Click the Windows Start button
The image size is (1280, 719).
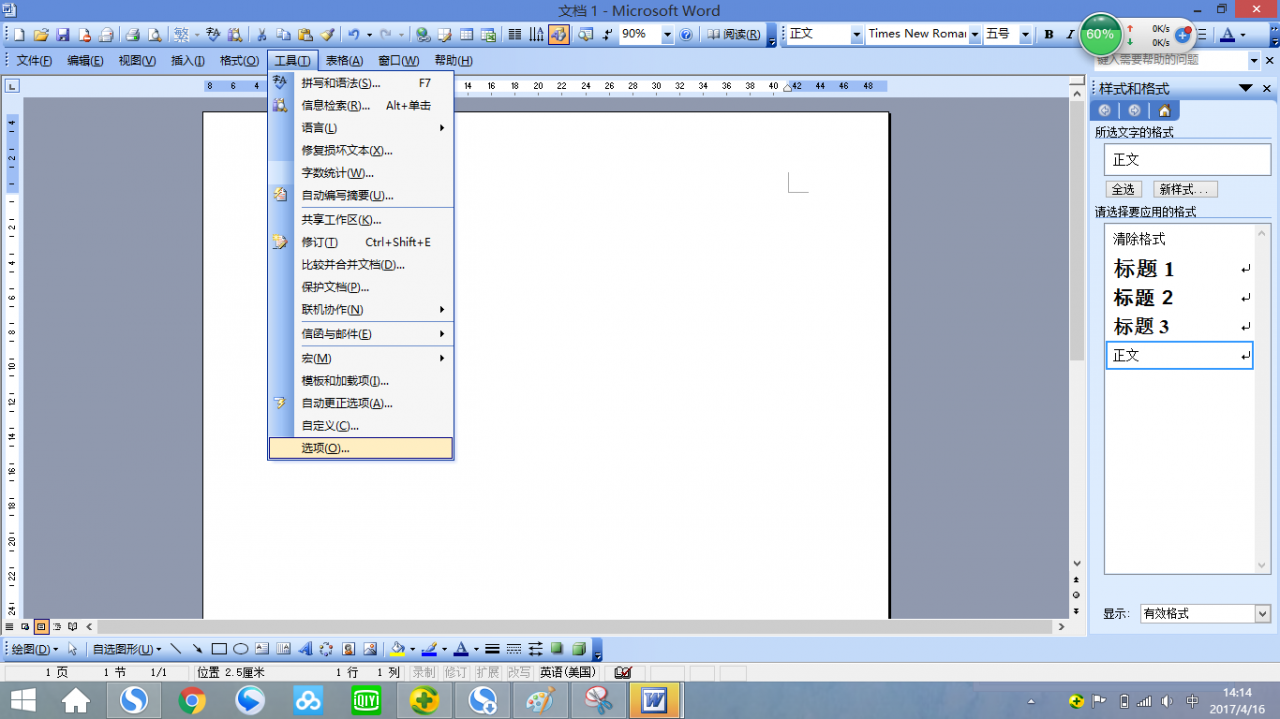tap(22, 701)
